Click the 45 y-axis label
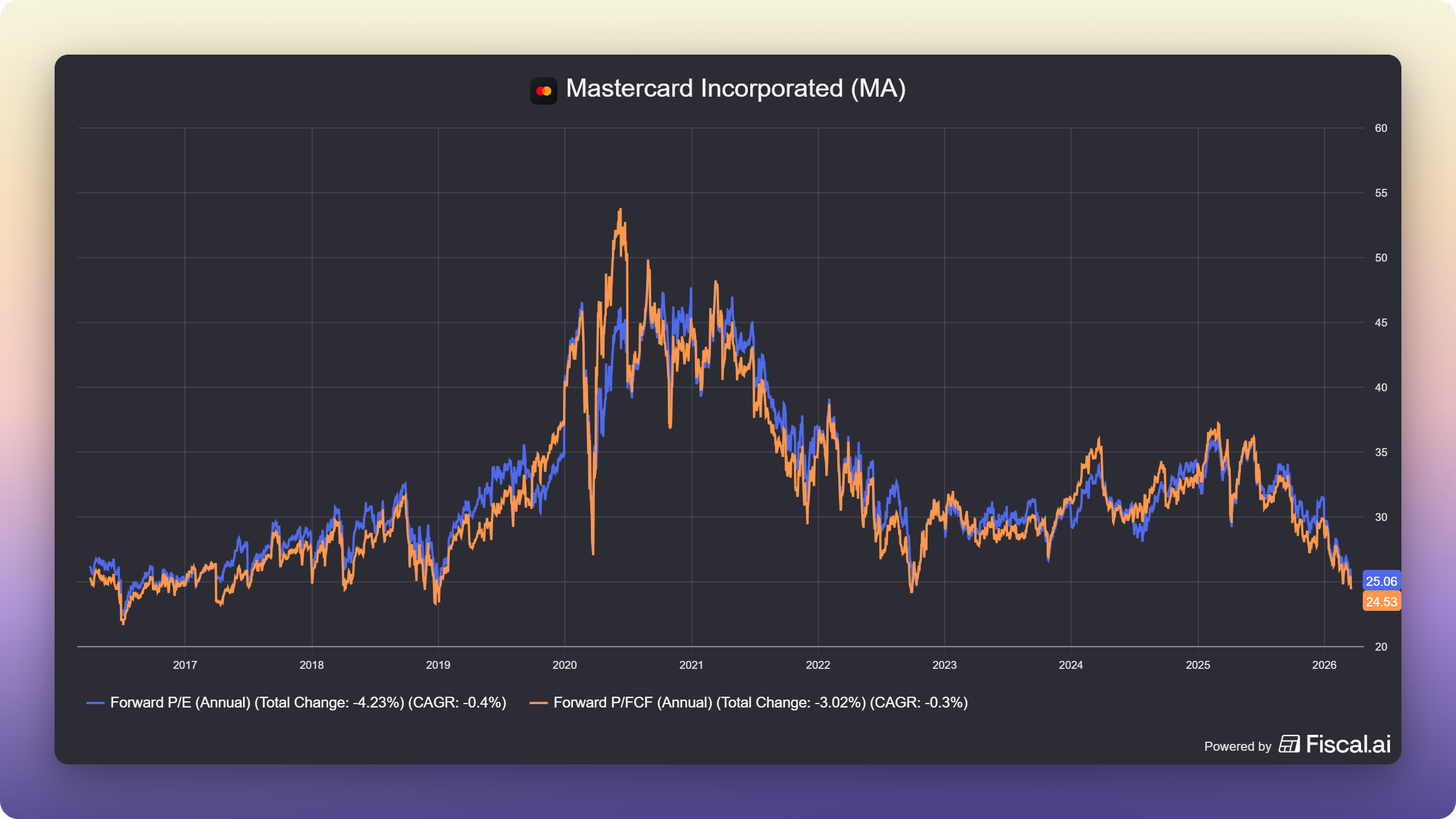 pos(1380,322)
